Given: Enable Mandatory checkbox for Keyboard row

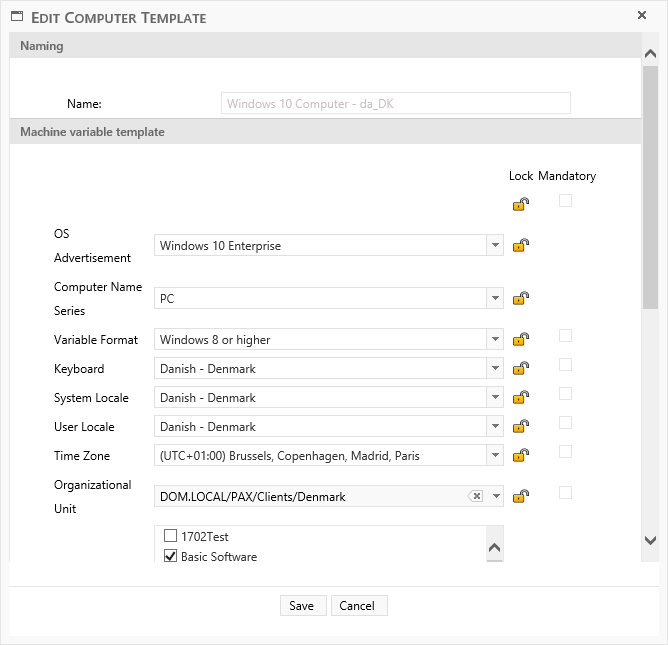Looking at the screenshot, I should click(x=566, y=365).
